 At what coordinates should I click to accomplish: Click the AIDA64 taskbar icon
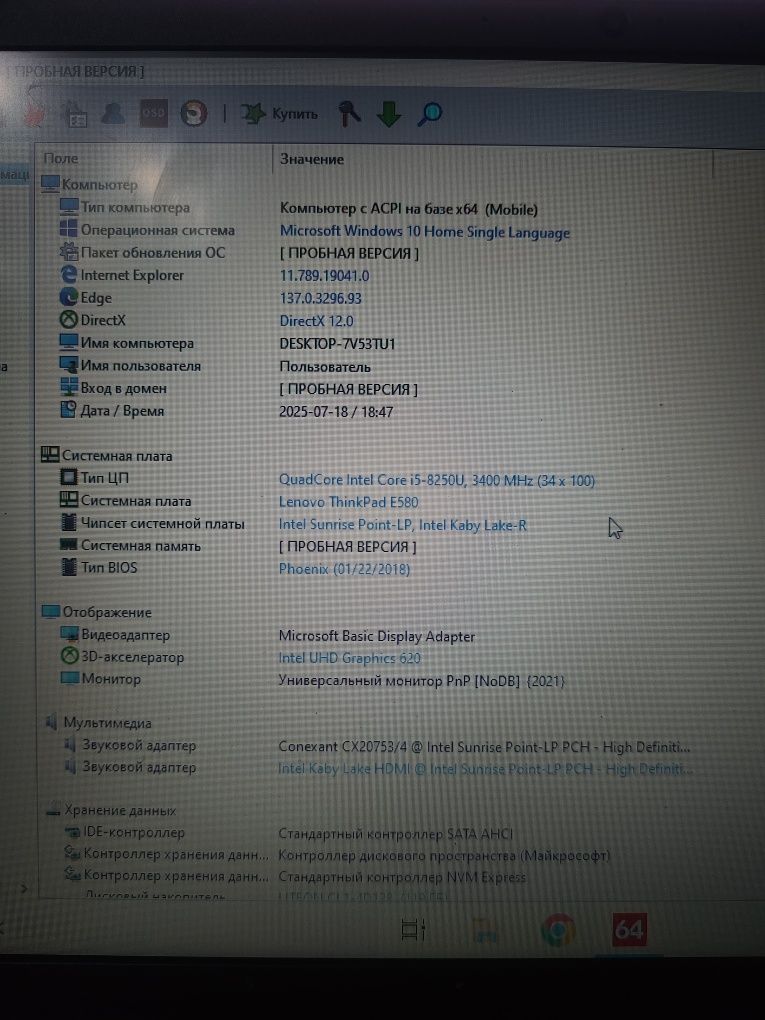coord(629,929)
